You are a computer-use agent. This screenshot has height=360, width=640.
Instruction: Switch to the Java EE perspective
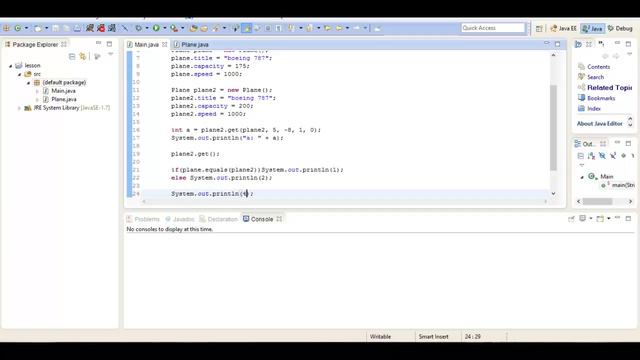pos(563,28)
